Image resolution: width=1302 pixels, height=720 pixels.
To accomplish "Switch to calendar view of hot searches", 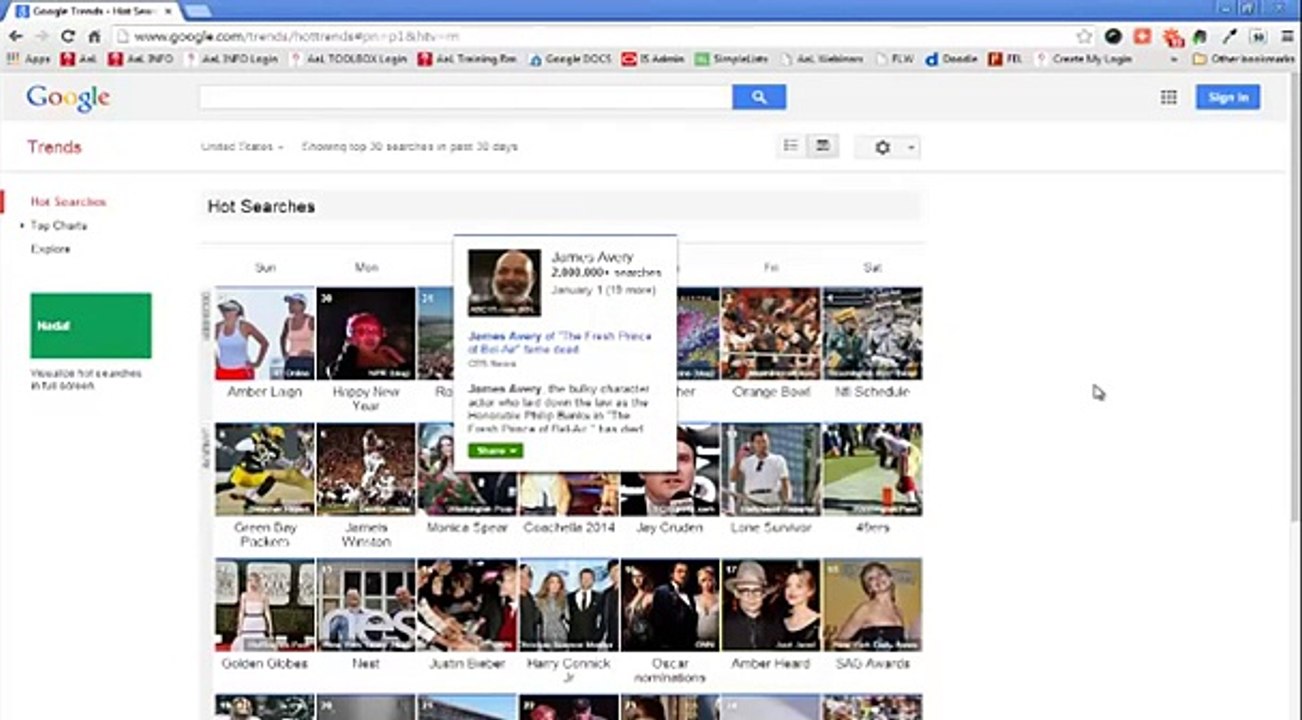I will (823, 146).
